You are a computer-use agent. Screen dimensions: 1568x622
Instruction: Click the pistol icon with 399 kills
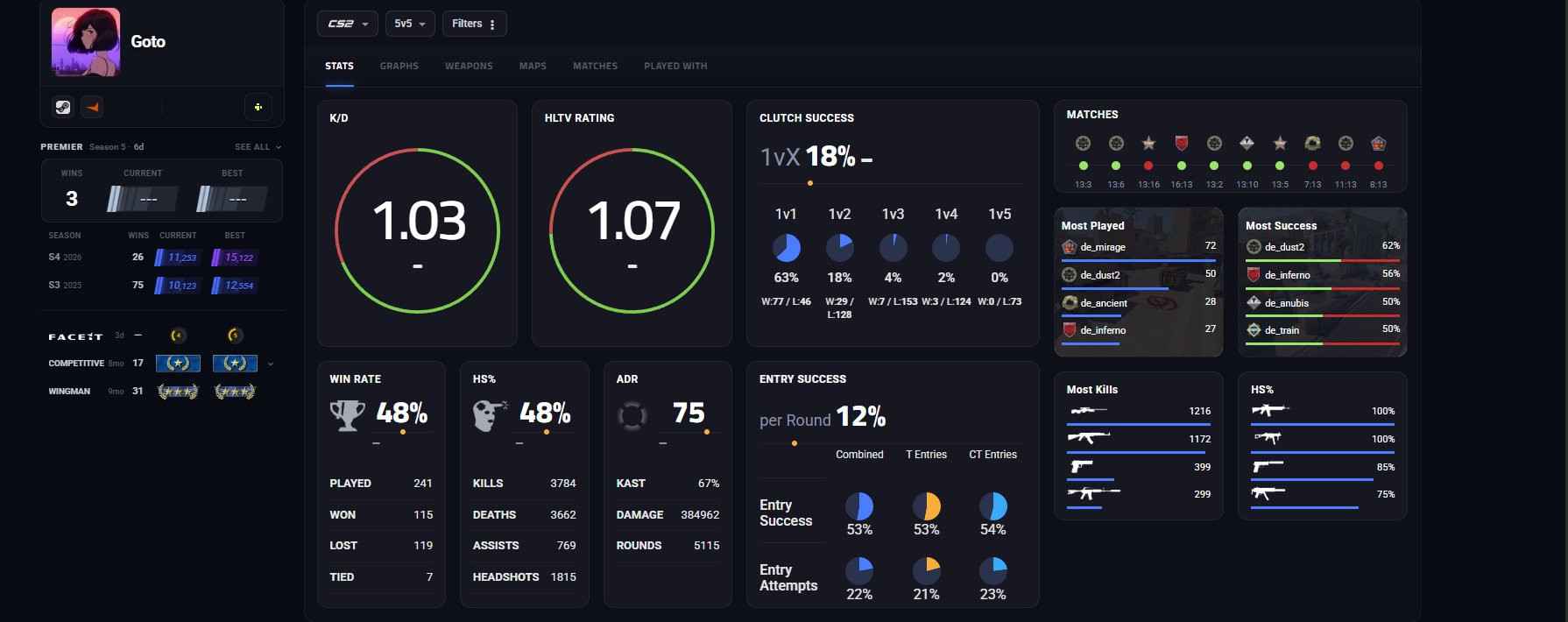click(x=1081, y=466)
